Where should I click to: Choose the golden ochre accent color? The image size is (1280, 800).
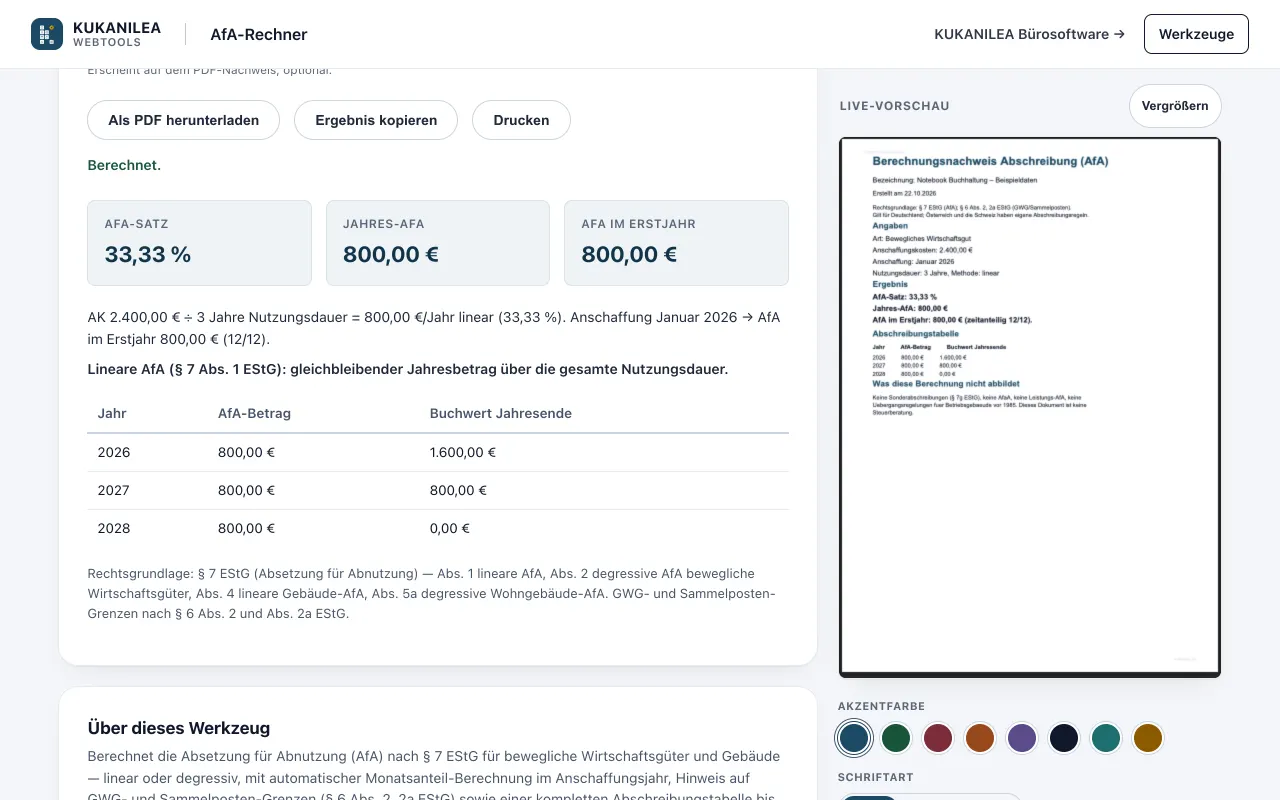1148,738
